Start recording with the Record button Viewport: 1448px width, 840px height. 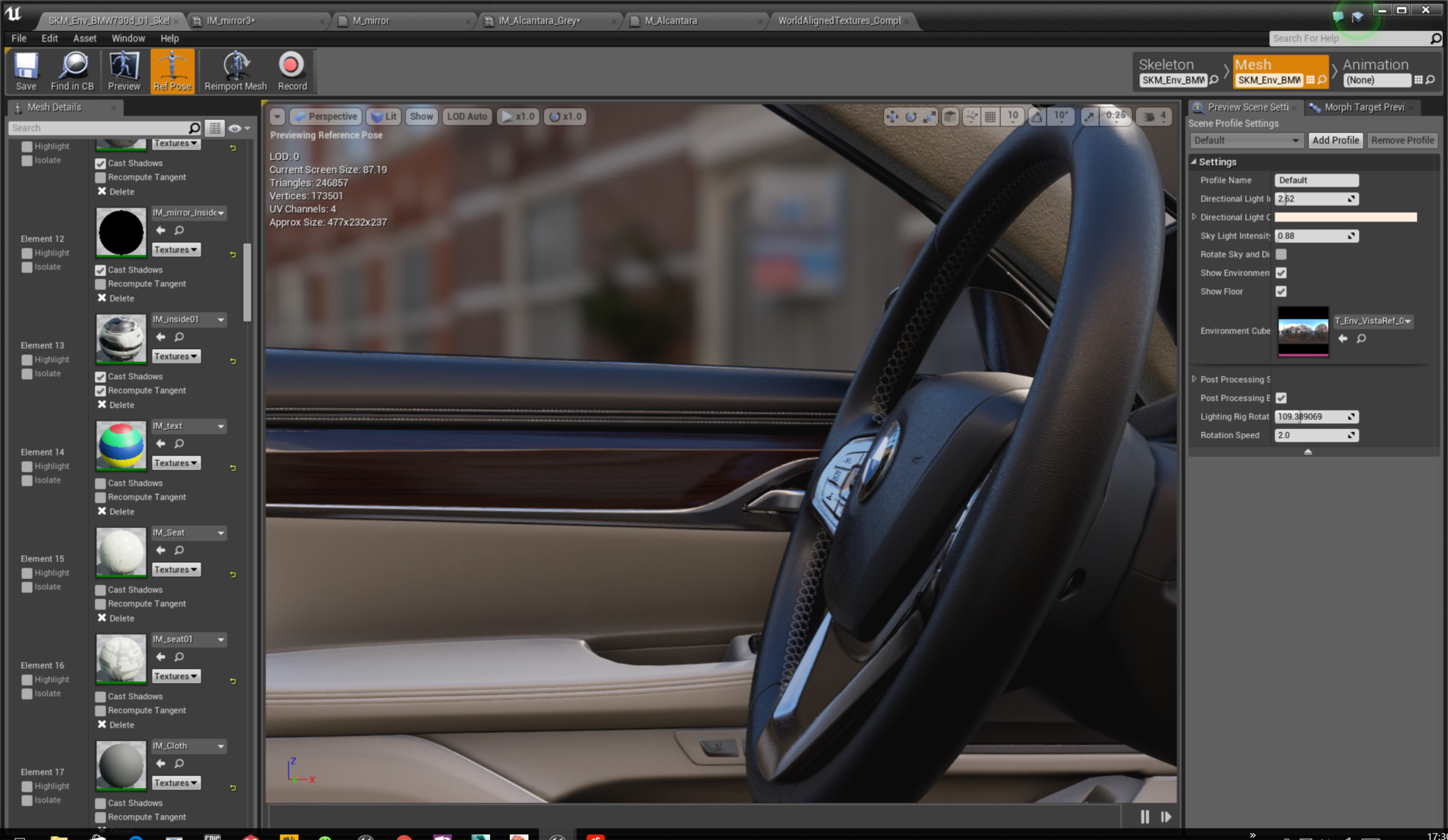(291, 70)
